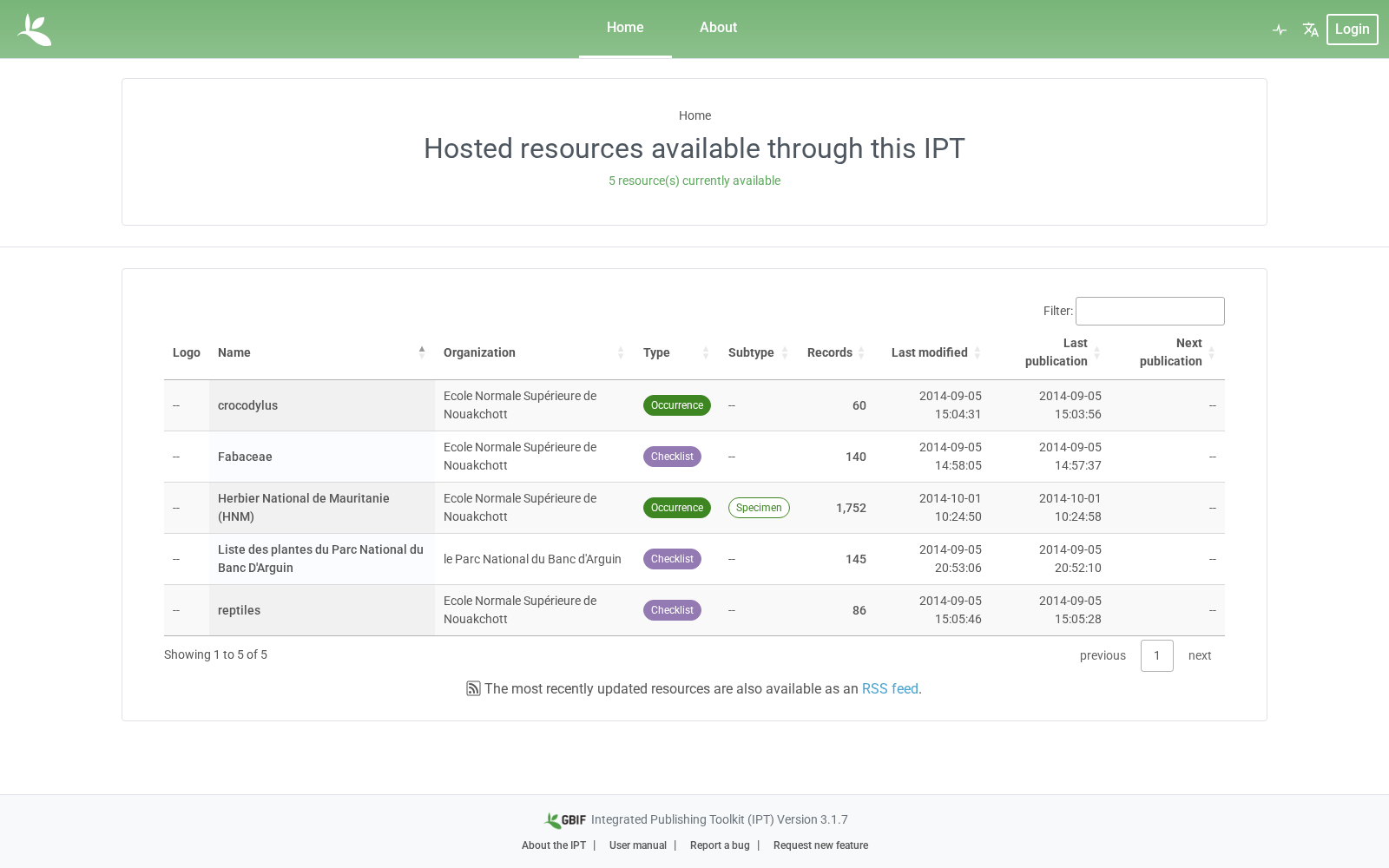Open Report a bug footer link
This screenshot has height=868, width=1389.
coord(720,845)
